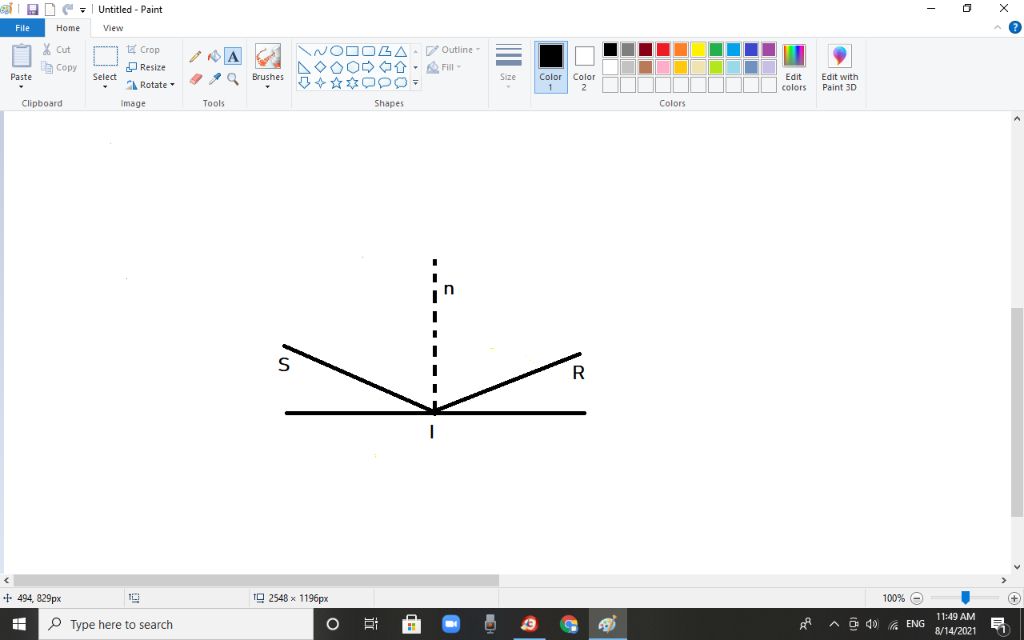
Task: Click Edit with Paint 3D
Action: [840, 67]
